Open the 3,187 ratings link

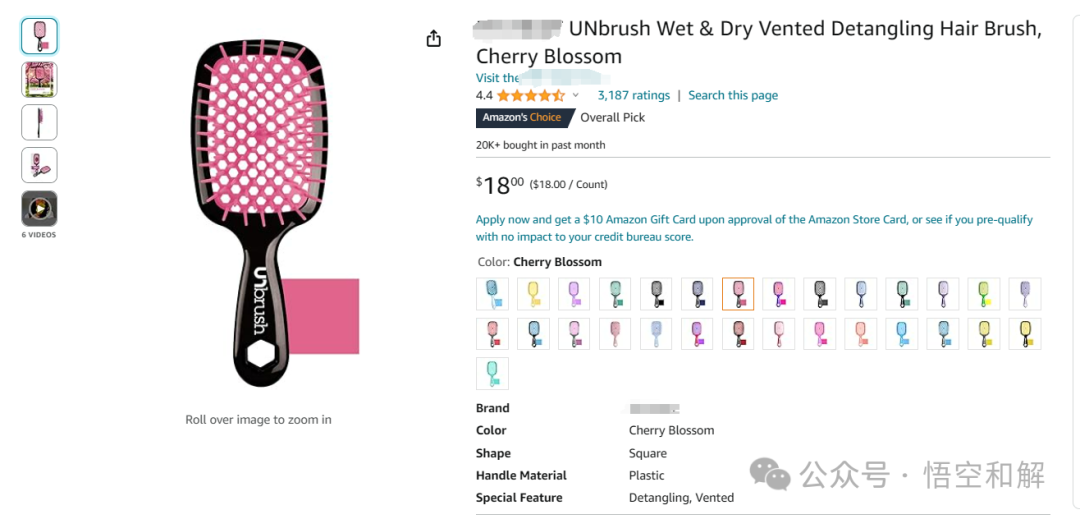633,96
